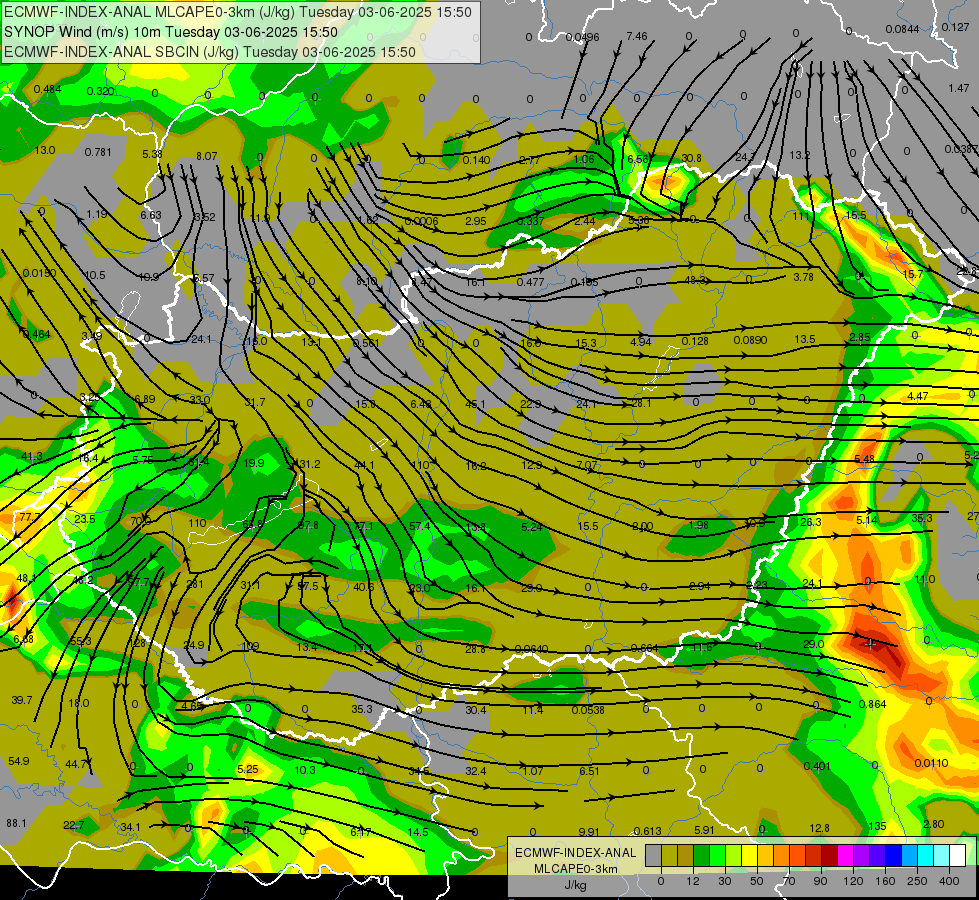Pick the purple legend swatch

tap(861, 855)
